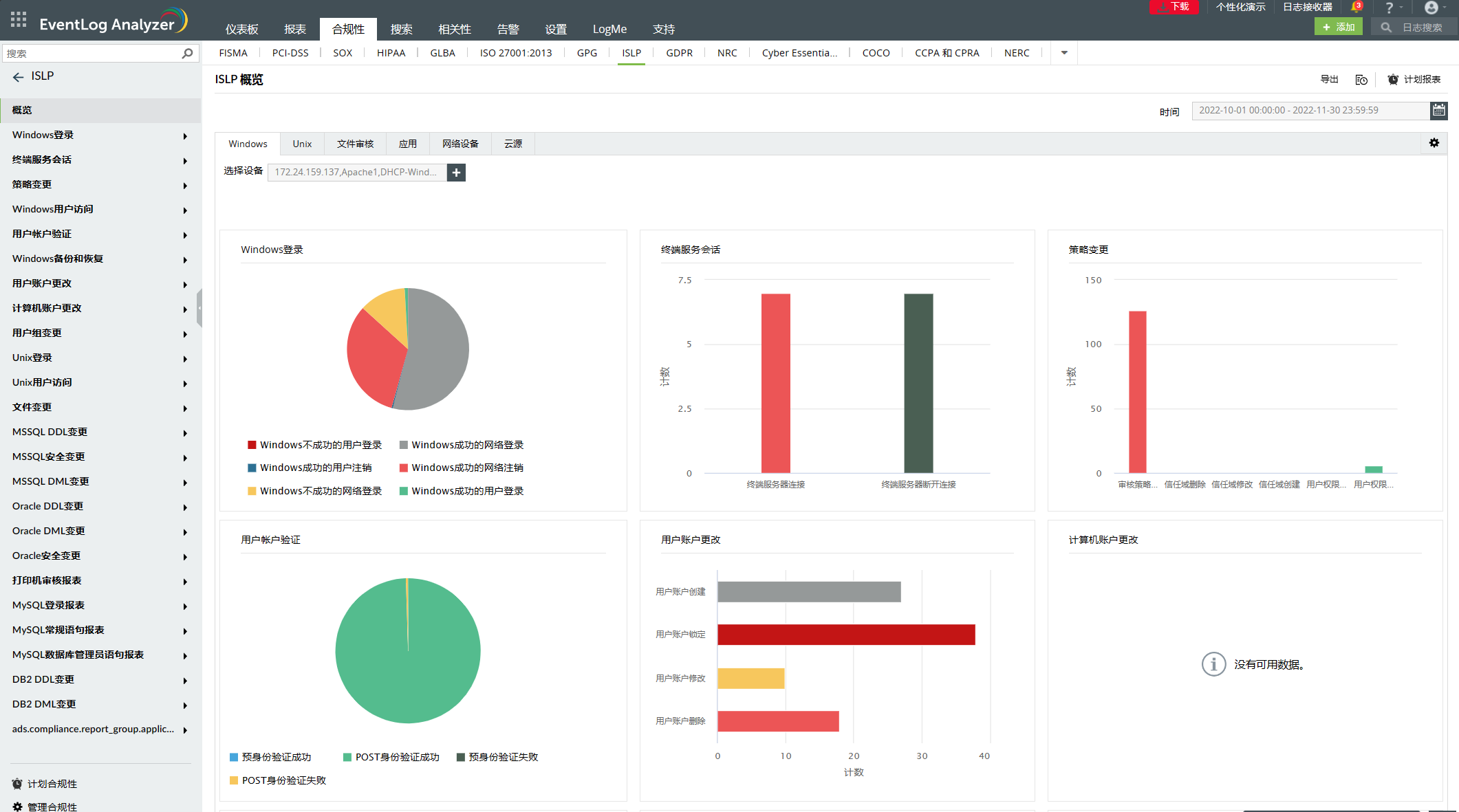
Task: Click the report history clock icon
Action: (1361, 80)
